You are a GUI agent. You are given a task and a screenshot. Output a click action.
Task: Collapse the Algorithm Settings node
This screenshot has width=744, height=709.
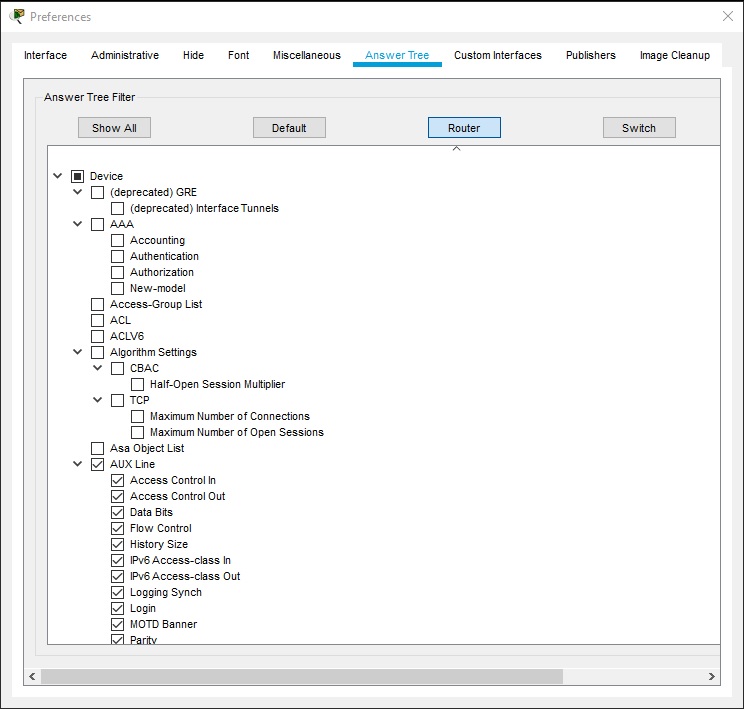point(77,352)
